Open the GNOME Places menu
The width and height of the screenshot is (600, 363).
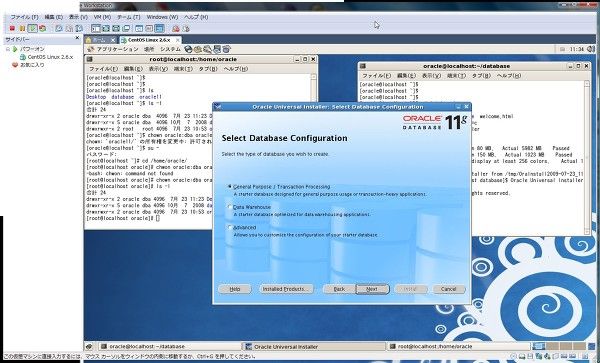(x=149, y=49)
